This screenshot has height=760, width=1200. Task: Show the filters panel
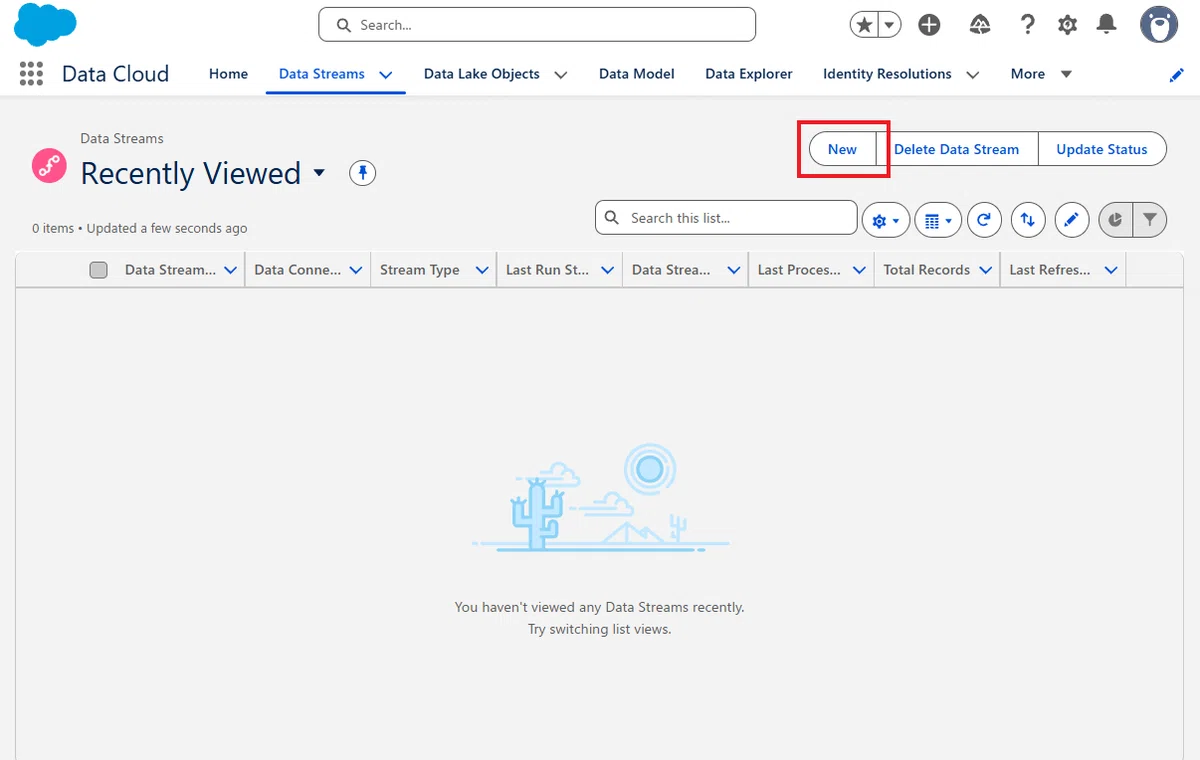[1150, 220]
